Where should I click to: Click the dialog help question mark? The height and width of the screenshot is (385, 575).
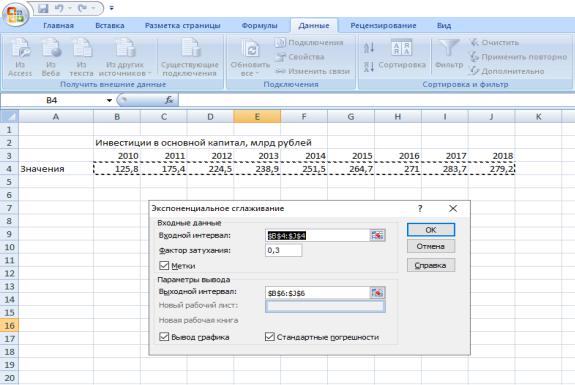[x=420, y=208]
